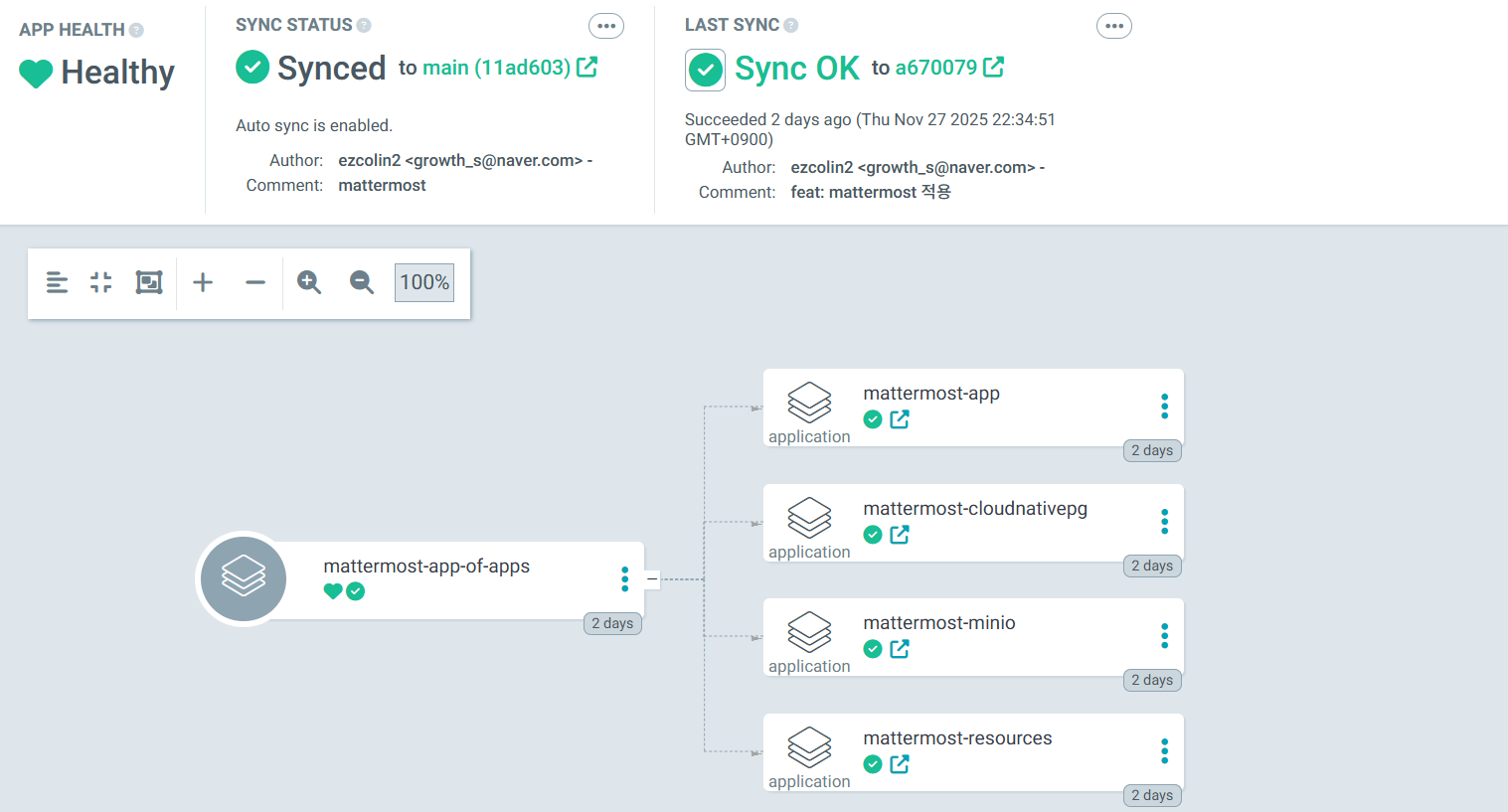
Task: Open mattermost-app-of-apps three-dot menu
Action: coord(624,578)
